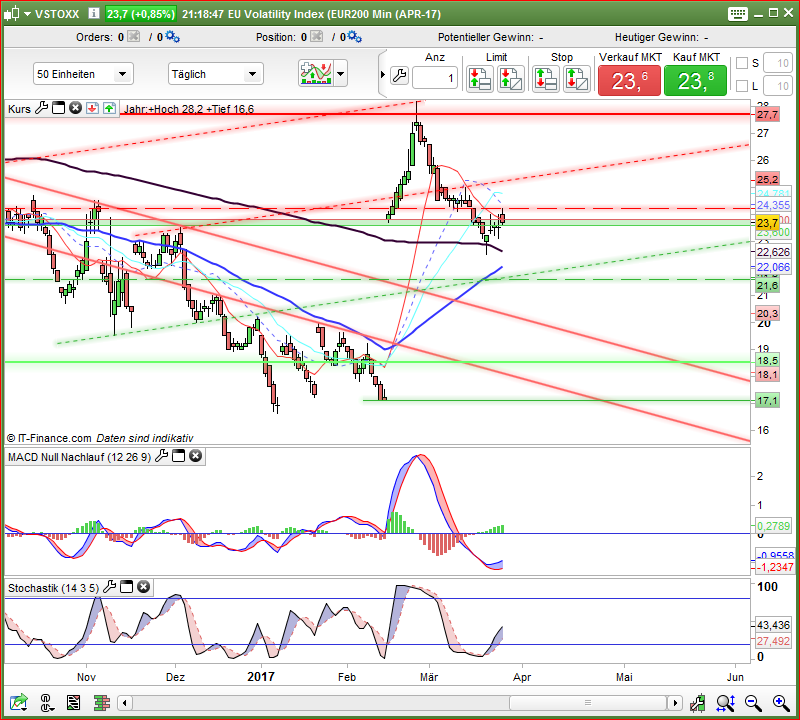The height and width of the screenshot is (720, 800).
Task: Maximize the Stochastik panel window icon
Action: (126, 587)
